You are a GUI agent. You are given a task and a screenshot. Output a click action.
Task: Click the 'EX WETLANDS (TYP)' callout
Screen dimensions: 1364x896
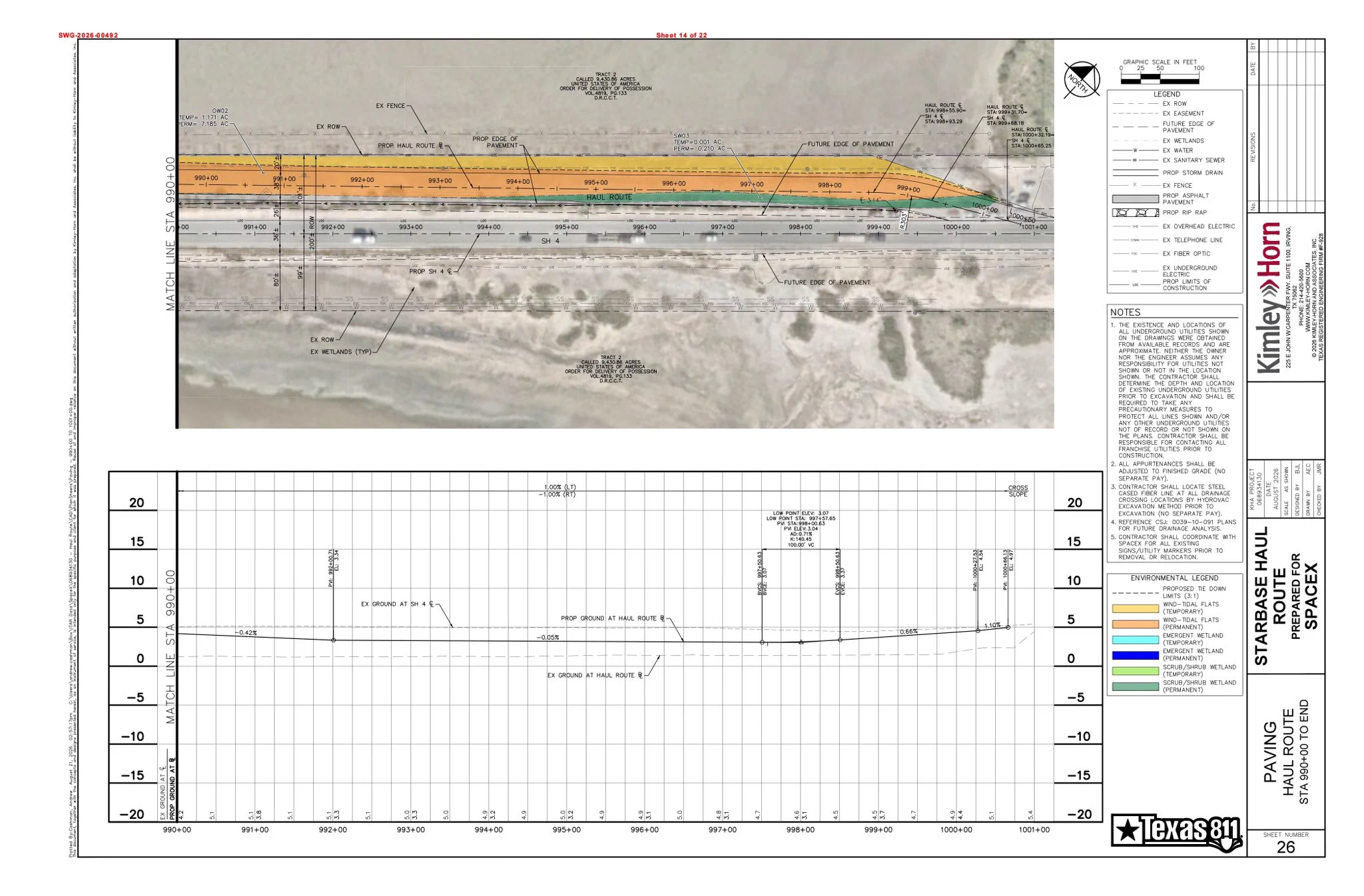point(340,352)
